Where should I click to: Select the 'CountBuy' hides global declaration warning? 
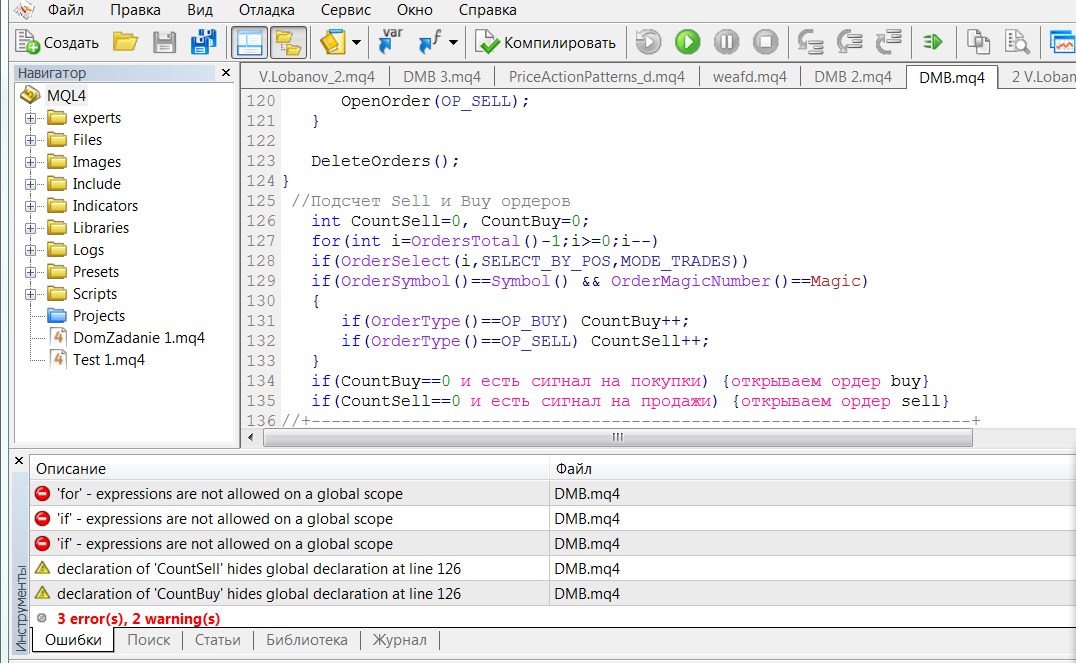point(552,594)
